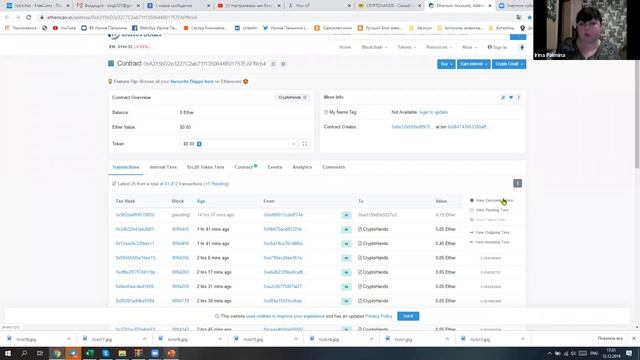
Task: Click the blue search button on Etherscan header
Action: [x=518, y=37]
